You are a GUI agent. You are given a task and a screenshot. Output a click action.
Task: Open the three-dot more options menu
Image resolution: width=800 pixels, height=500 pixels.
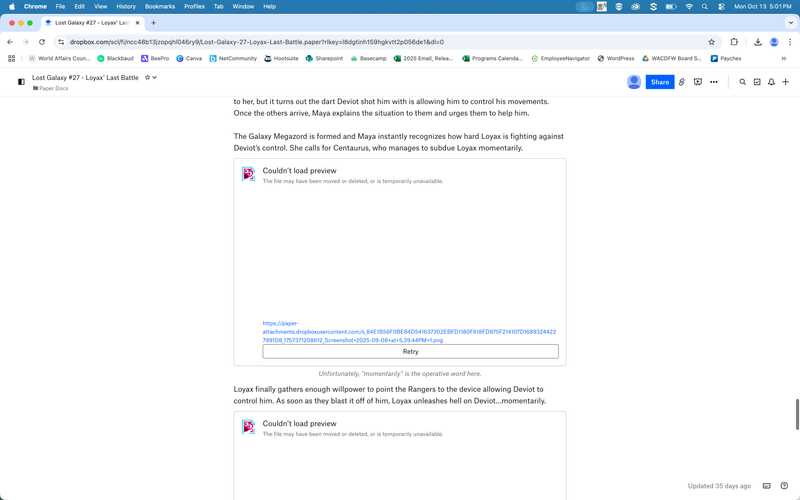pos(714,82)
